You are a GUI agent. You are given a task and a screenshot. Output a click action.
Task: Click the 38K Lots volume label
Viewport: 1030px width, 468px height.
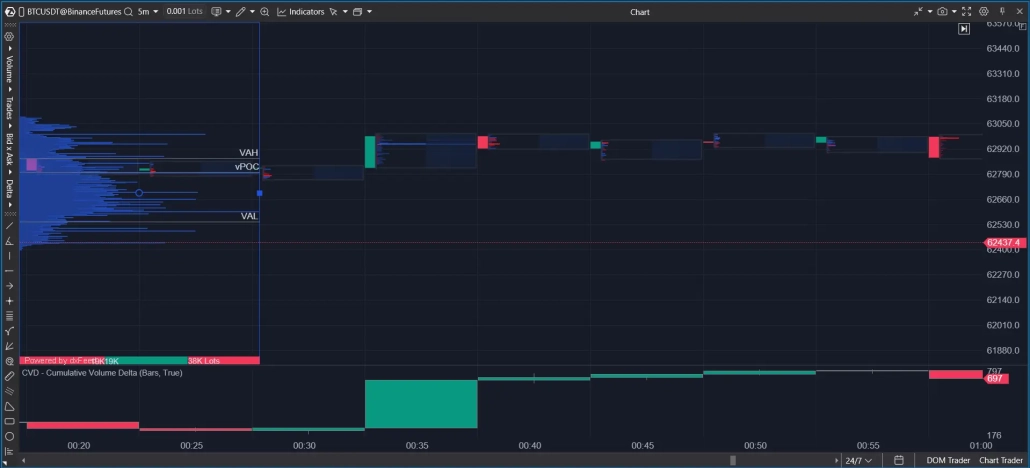pos(204,361)
